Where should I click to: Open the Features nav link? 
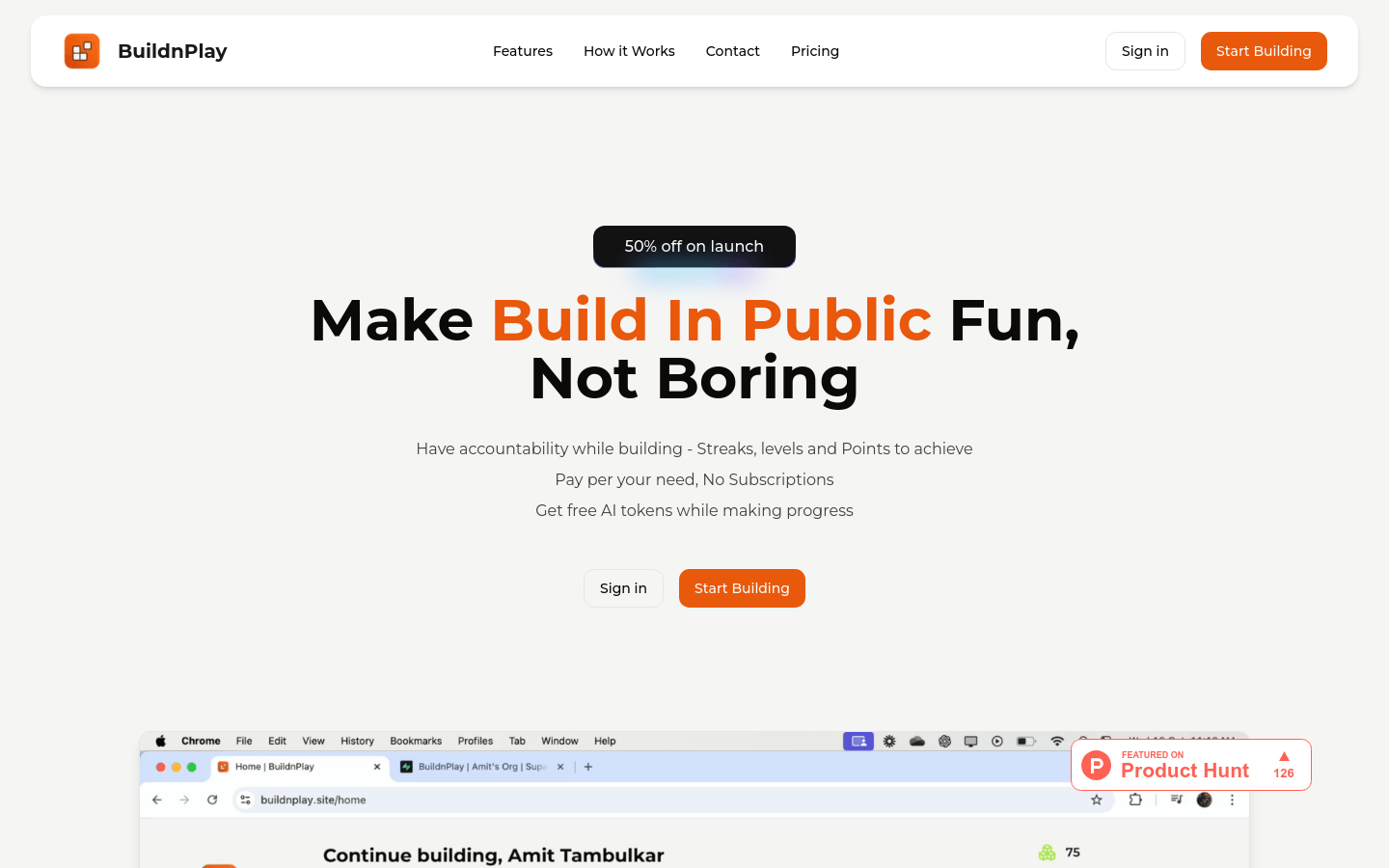[x=523, y=51]
